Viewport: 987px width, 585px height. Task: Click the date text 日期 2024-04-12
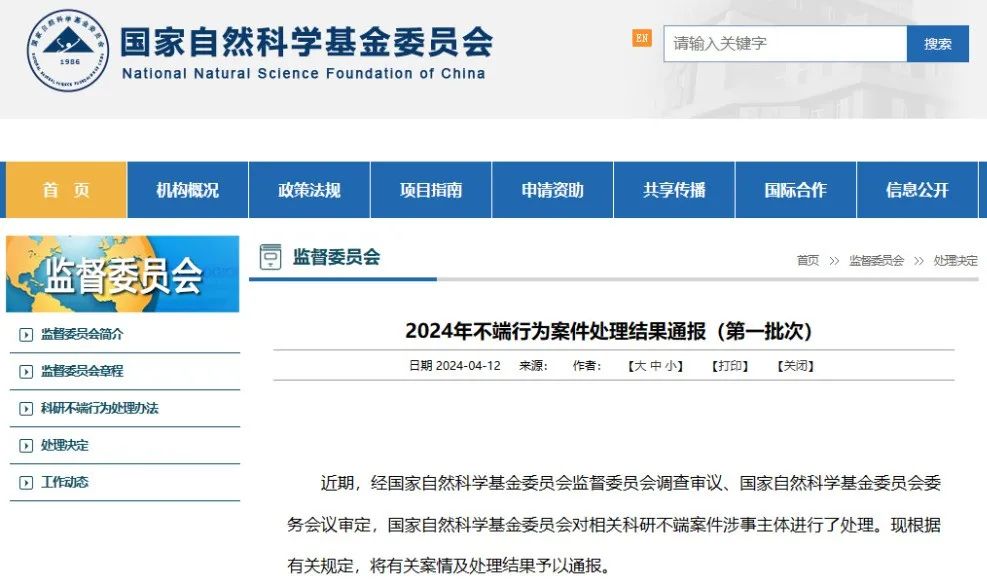454,366
